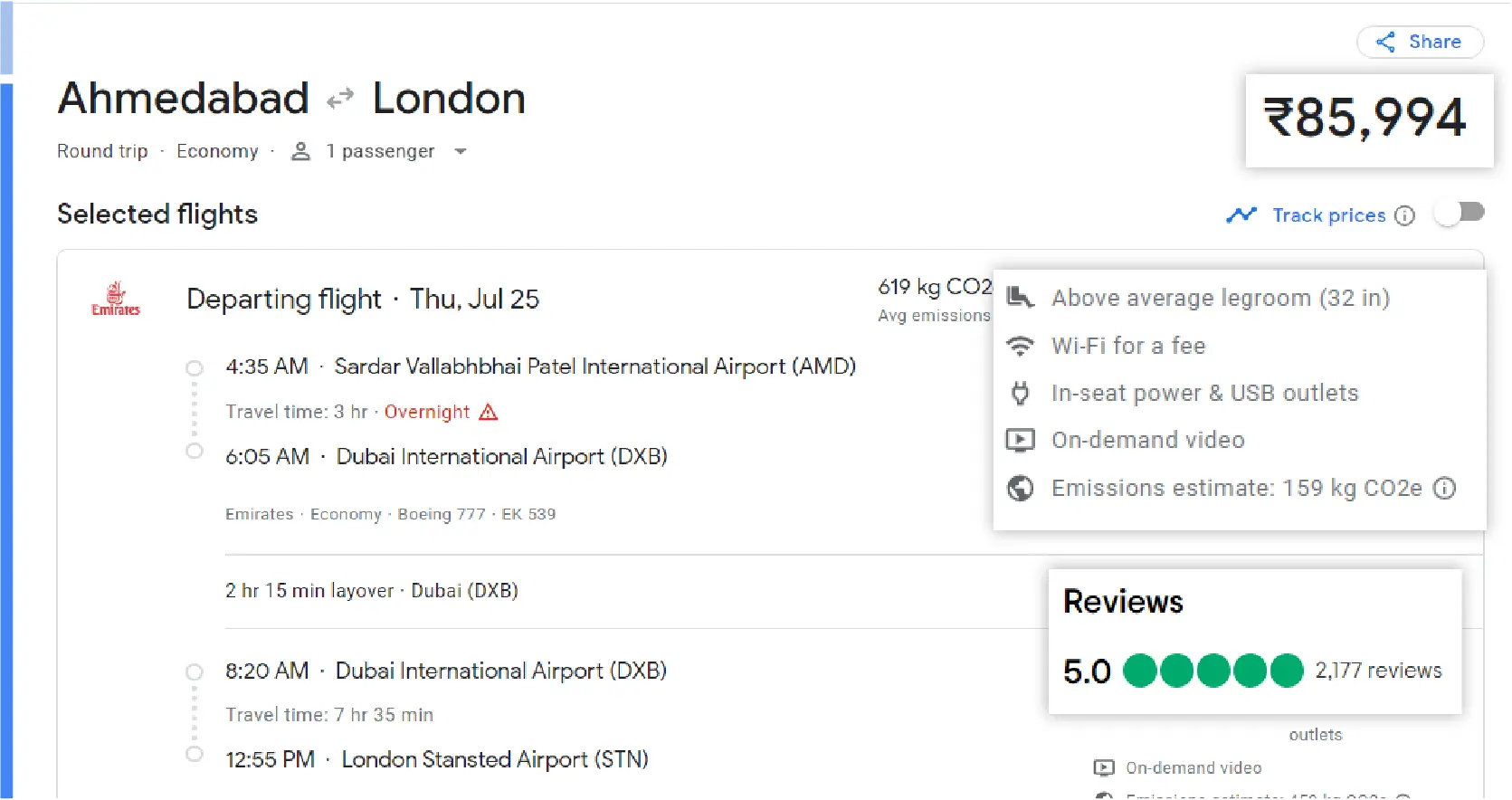This screenshot has height=800, width=1512.
Task: Click the Departing flight heading
Action: 284,299
